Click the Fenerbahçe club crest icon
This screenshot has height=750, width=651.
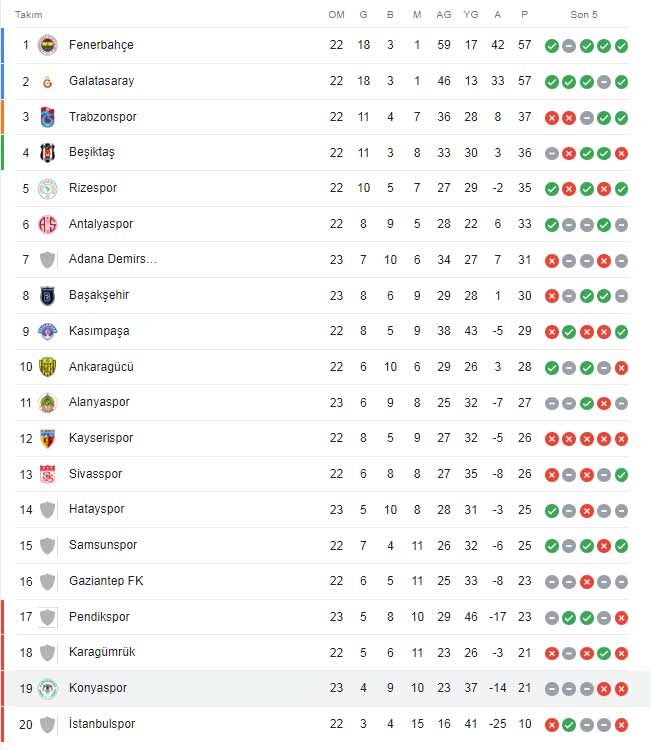[x=47, y=45]
